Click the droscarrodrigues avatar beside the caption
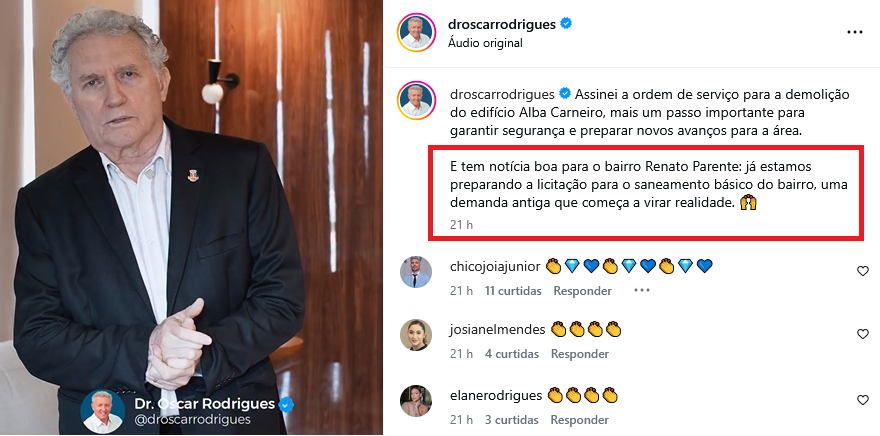The image size is (880, 436). point(416,100)
